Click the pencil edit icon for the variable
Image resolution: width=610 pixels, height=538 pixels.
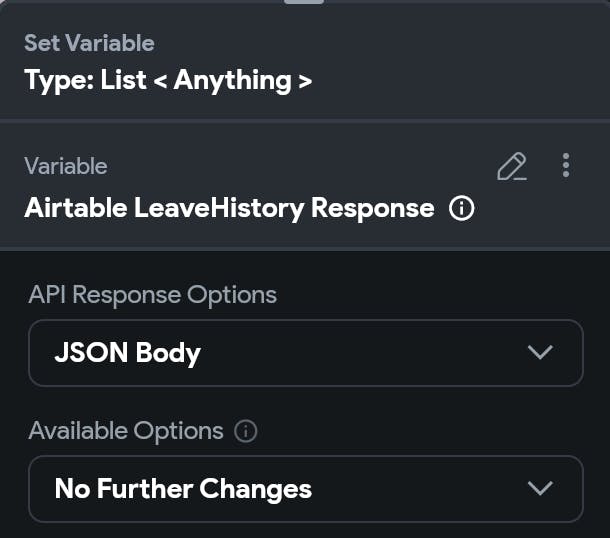click(x=511, y=166)
